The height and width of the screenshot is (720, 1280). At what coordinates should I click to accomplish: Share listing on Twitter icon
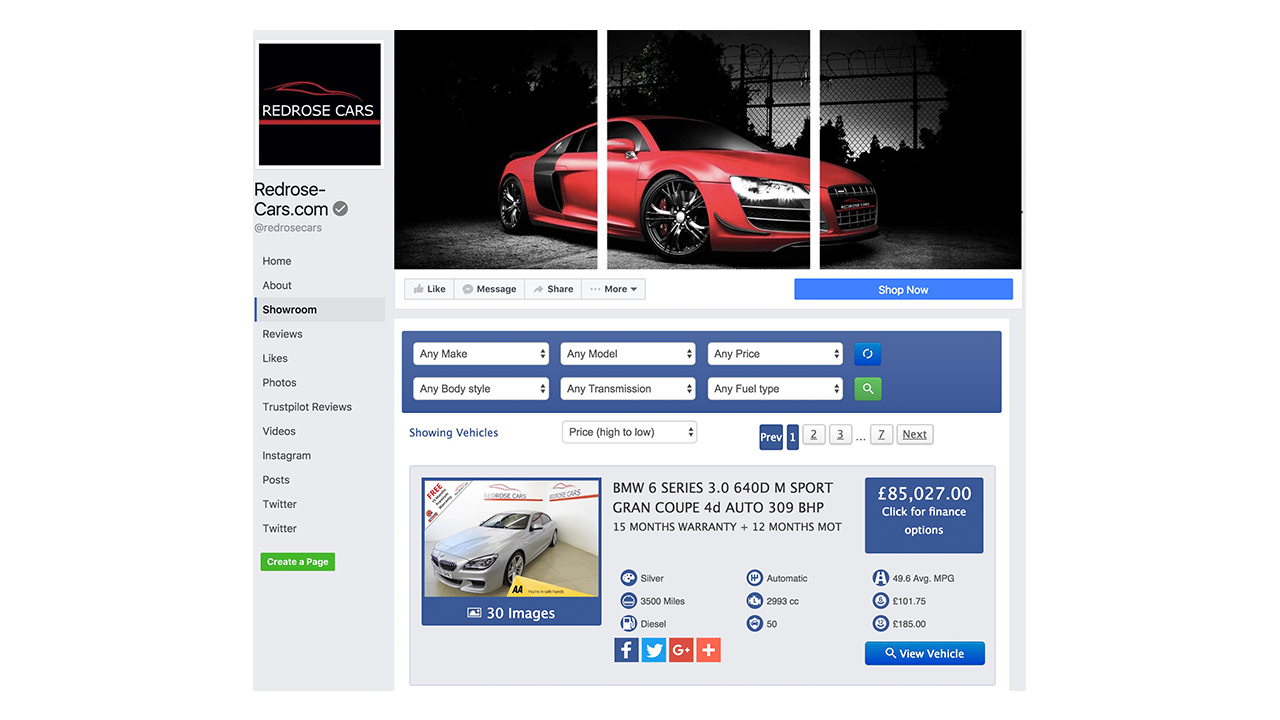[654, 650]
